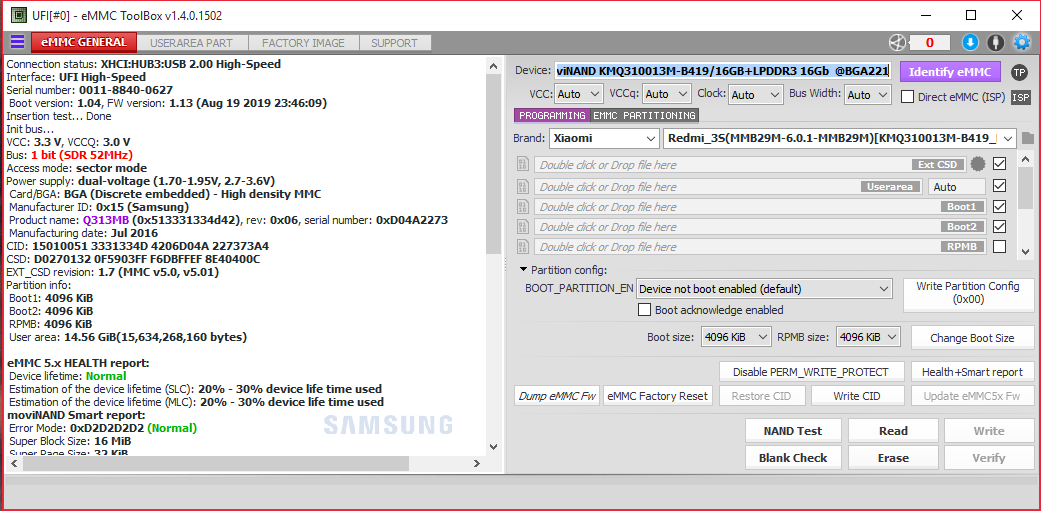The image size is (1041, 511).
Task: Click the file icon of Boot1 row
Action: pos(523,206)
